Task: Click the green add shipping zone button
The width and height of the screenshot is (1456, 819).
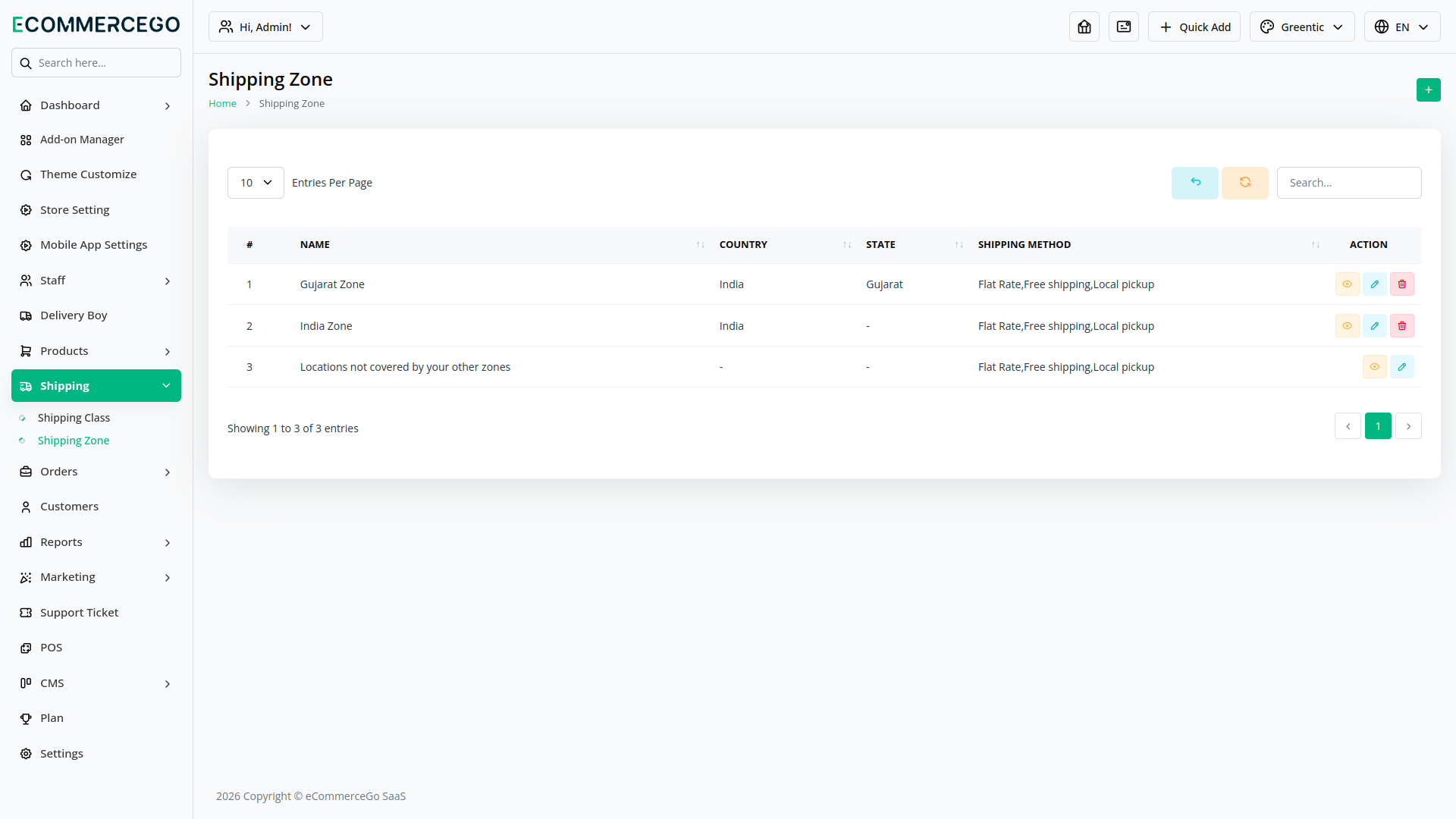Action: coord(1428,90)
